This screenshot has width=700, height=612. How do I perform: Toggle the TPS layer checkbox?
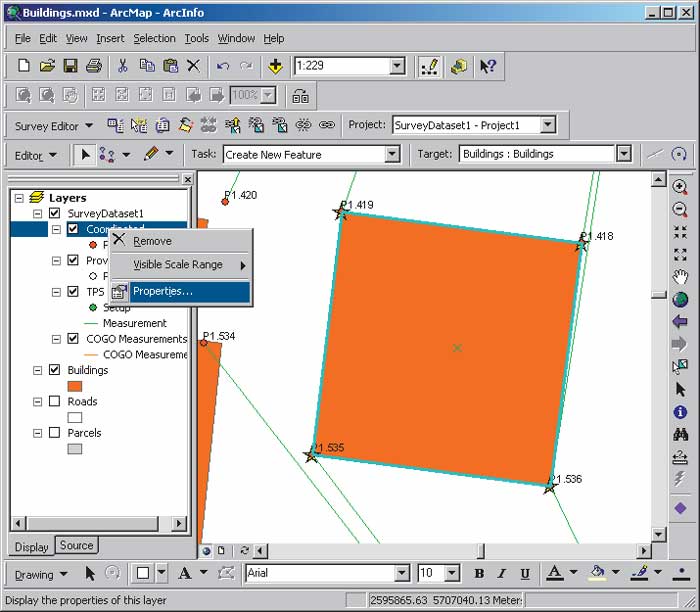[73, 291]
